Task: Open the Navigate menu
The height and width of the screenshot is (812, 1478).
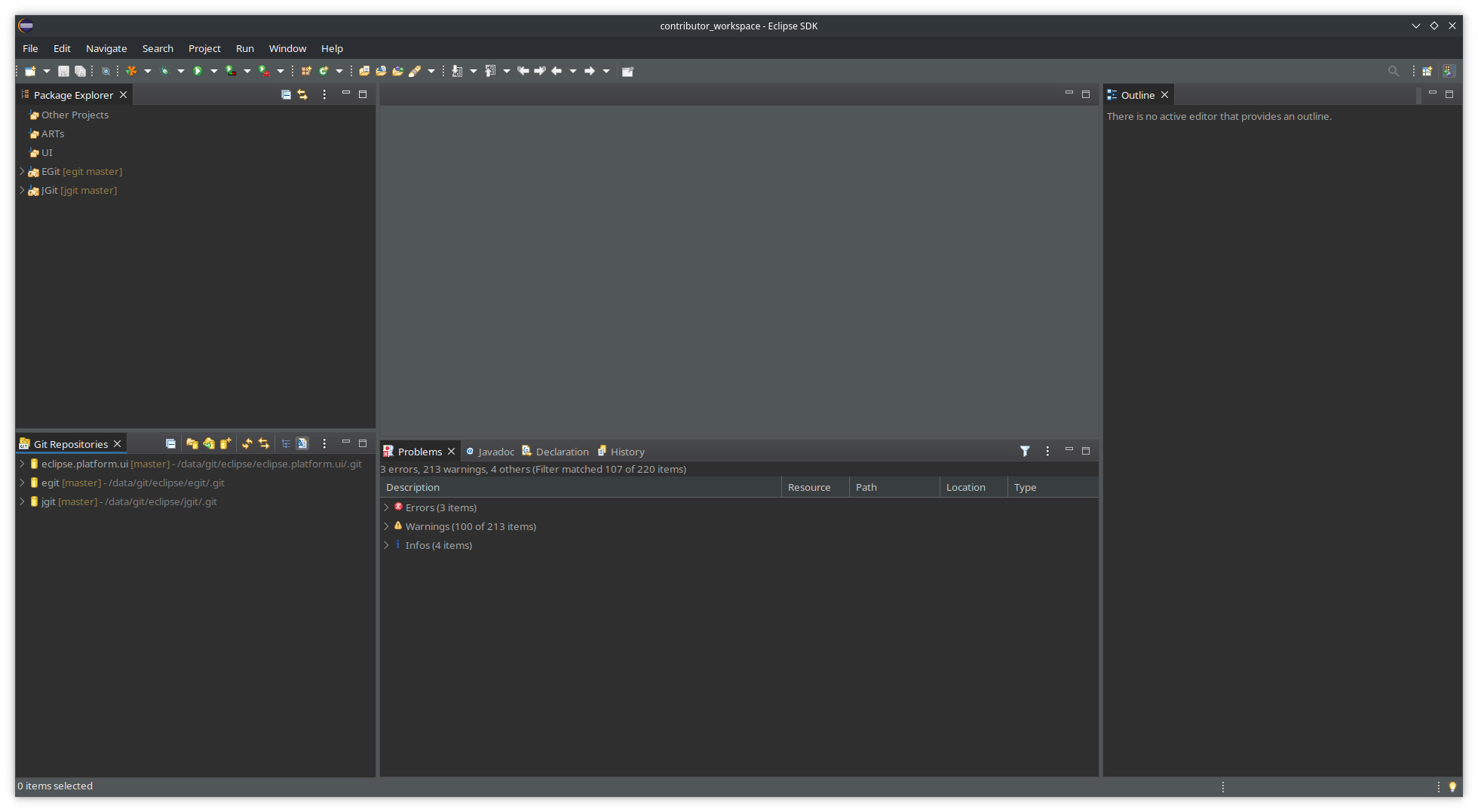Action: [106, 48]
